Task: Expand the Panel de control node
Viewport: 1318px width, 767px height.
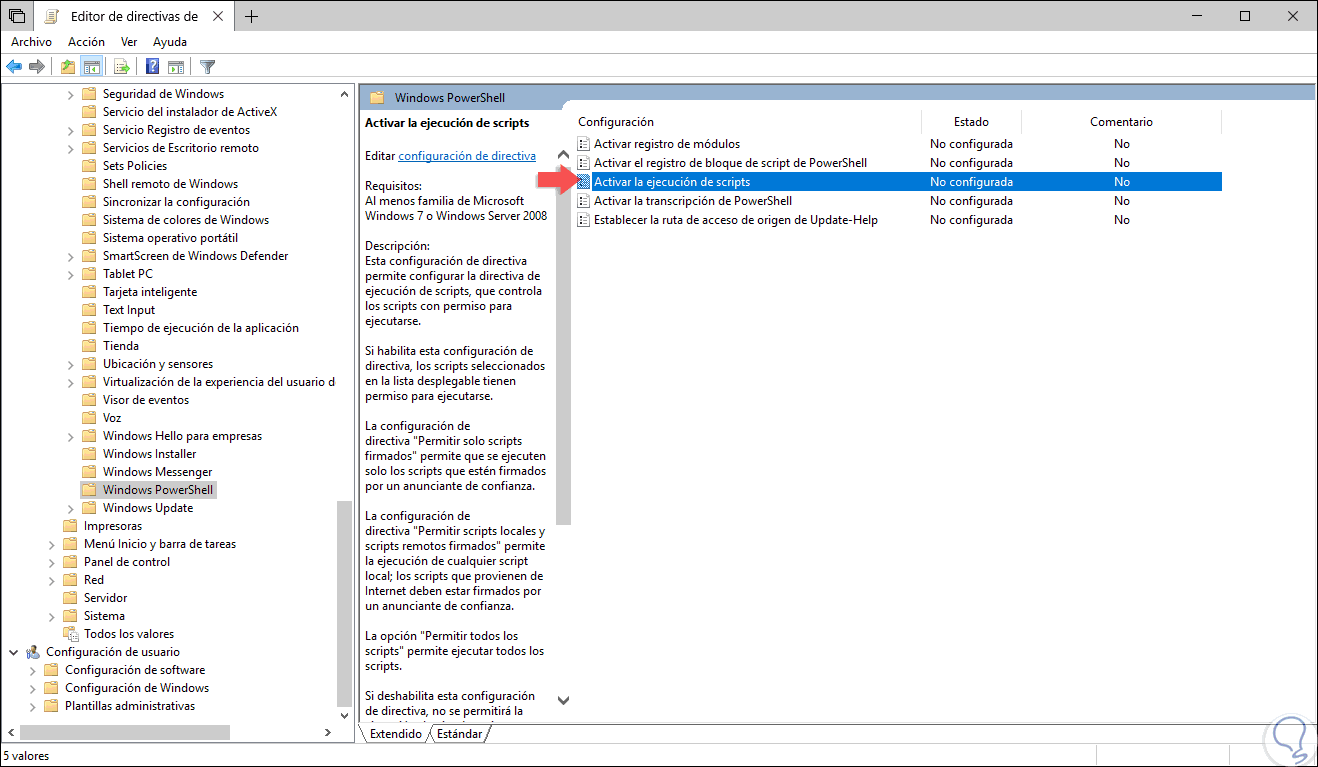Action: tap(50, 561)
